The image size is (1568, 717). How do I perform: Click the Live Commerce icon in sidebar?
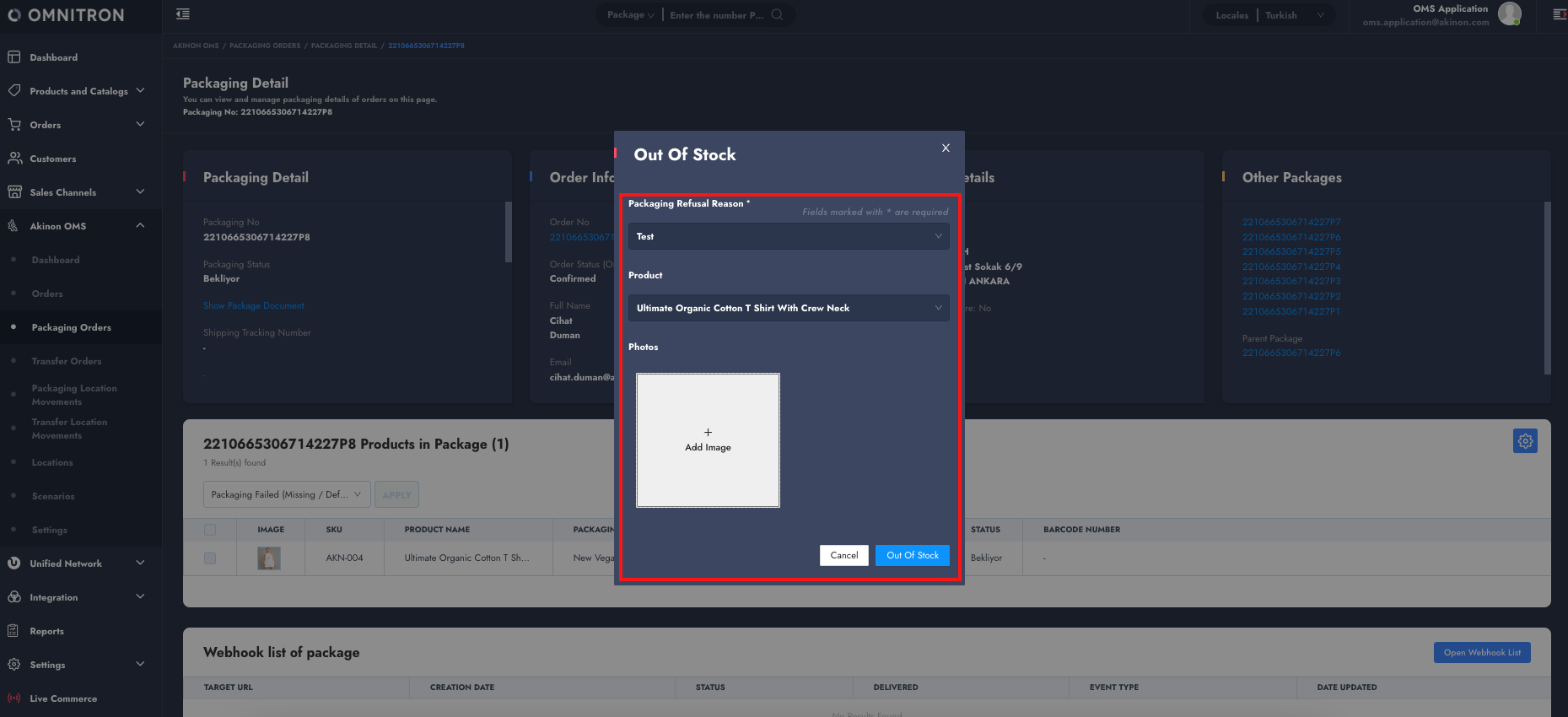(13, 698)
